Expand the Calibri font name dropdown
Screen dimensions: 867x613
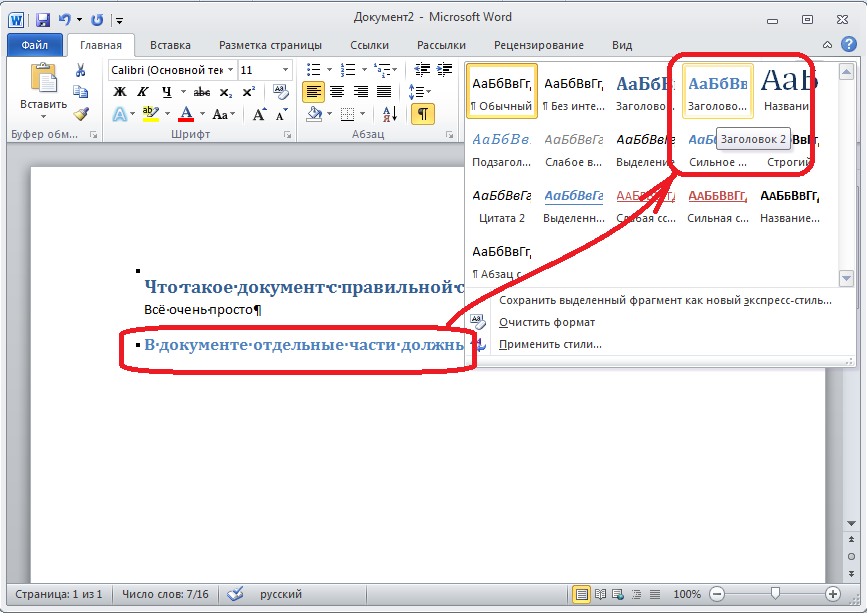coord(230,70)
